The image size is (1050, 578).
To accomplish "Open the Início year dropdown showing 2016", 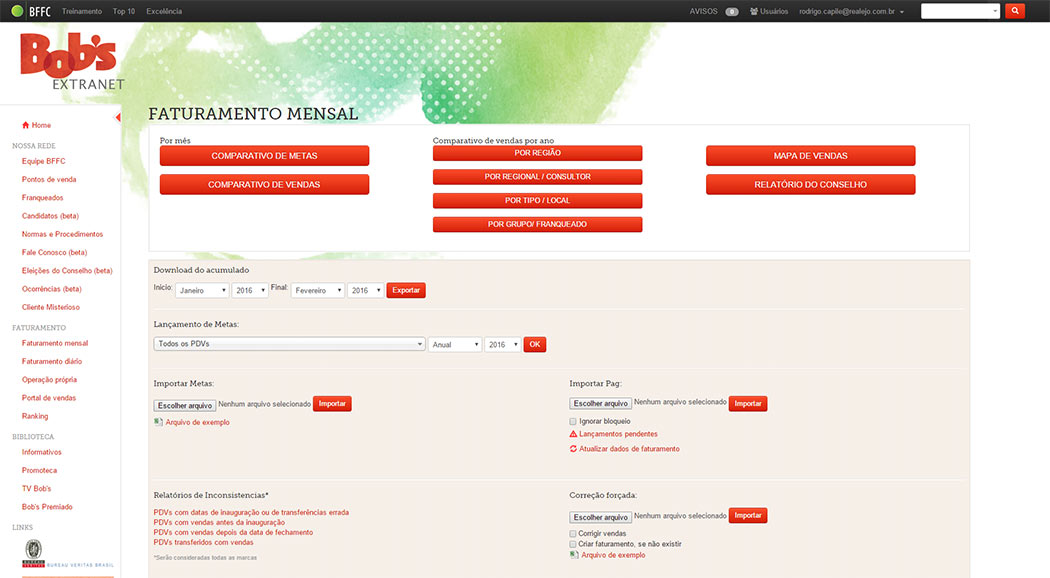I will pos(250,290).
